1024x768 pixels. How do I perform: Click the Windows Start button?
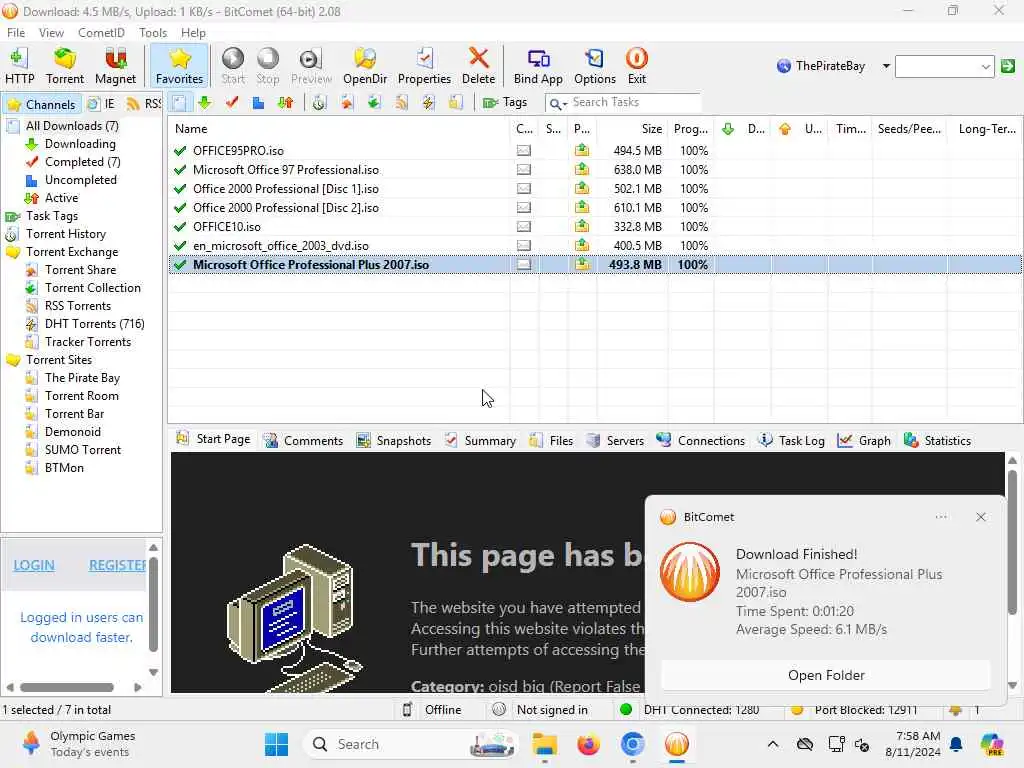[x=277, y=744]
